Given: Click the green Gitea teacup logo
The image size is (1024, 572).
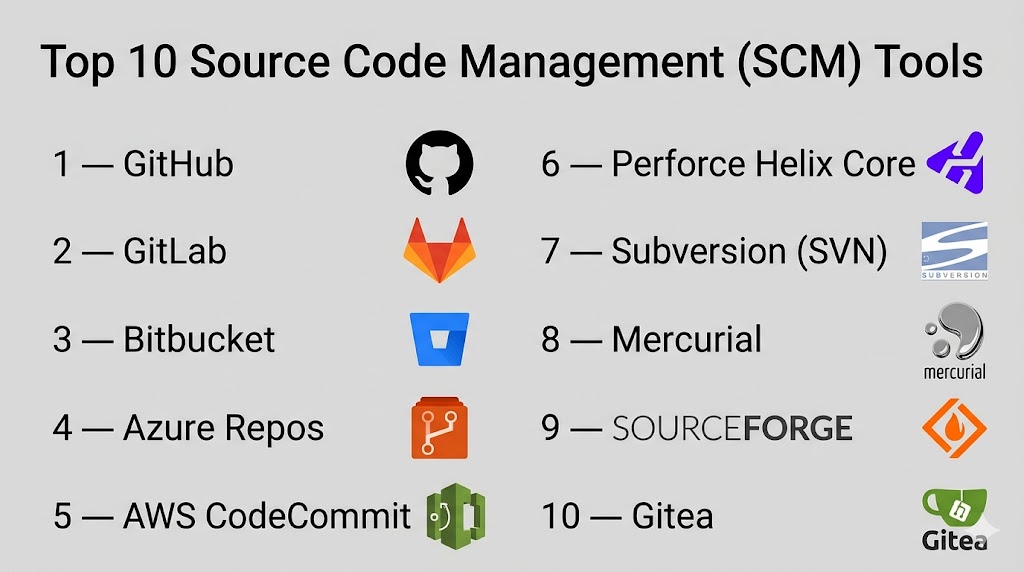Looking at the screenshot, I should (x=953, y=516).
